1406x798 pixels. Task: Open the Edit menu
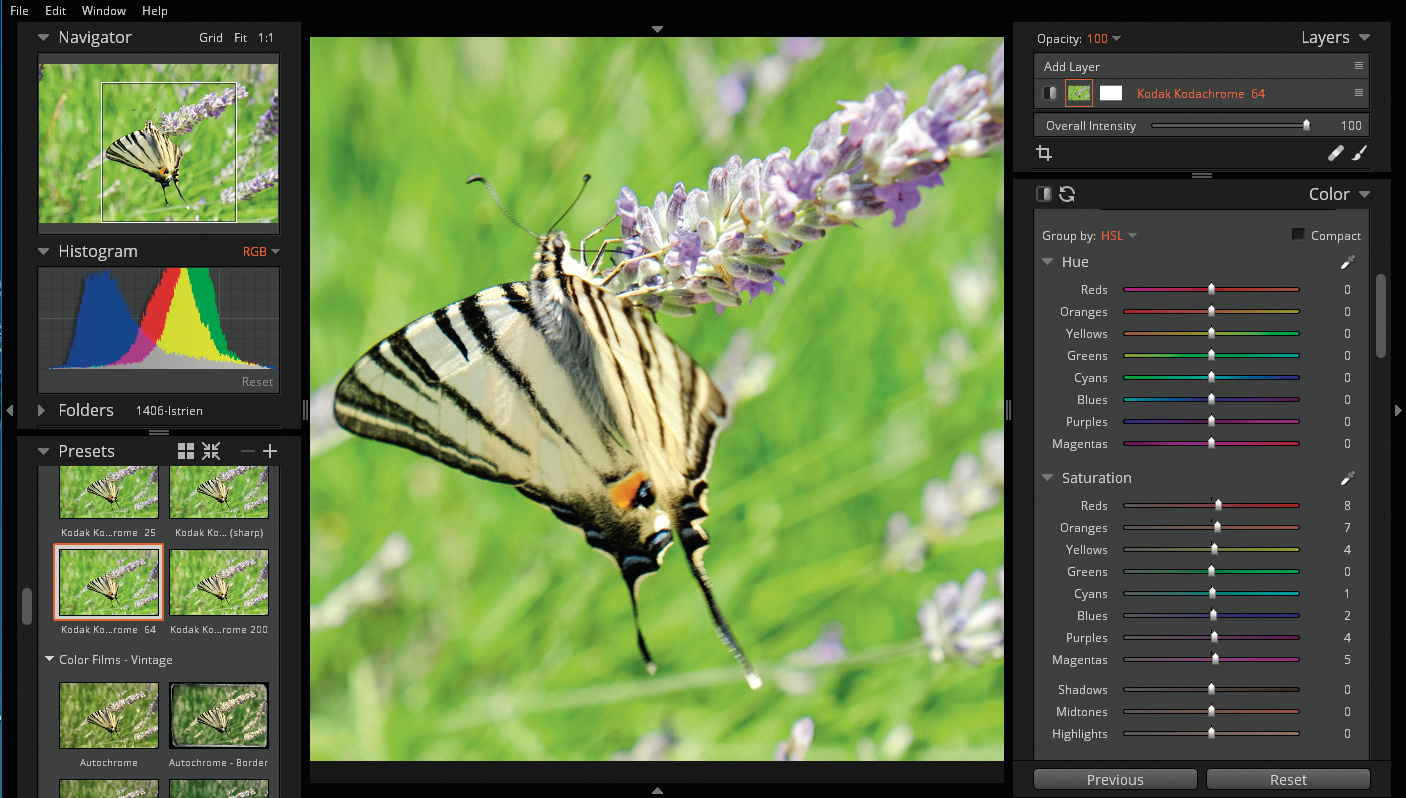pos(55,10)
